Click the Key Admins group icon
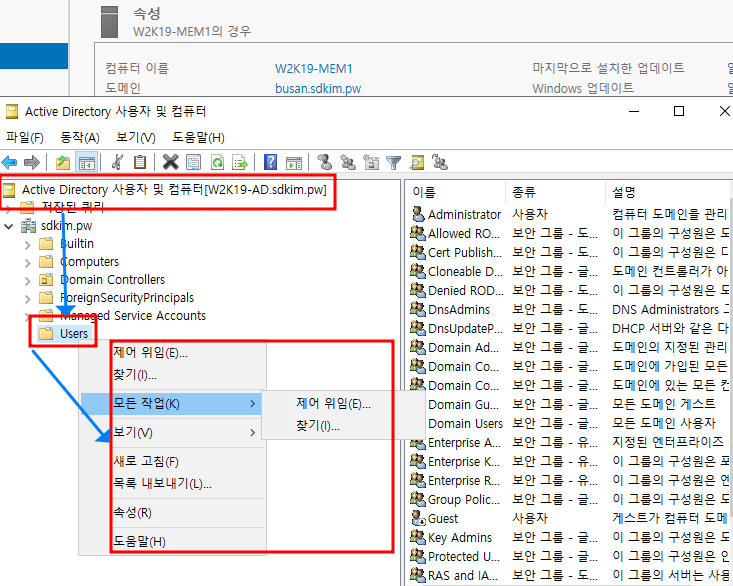 point(418,537)
